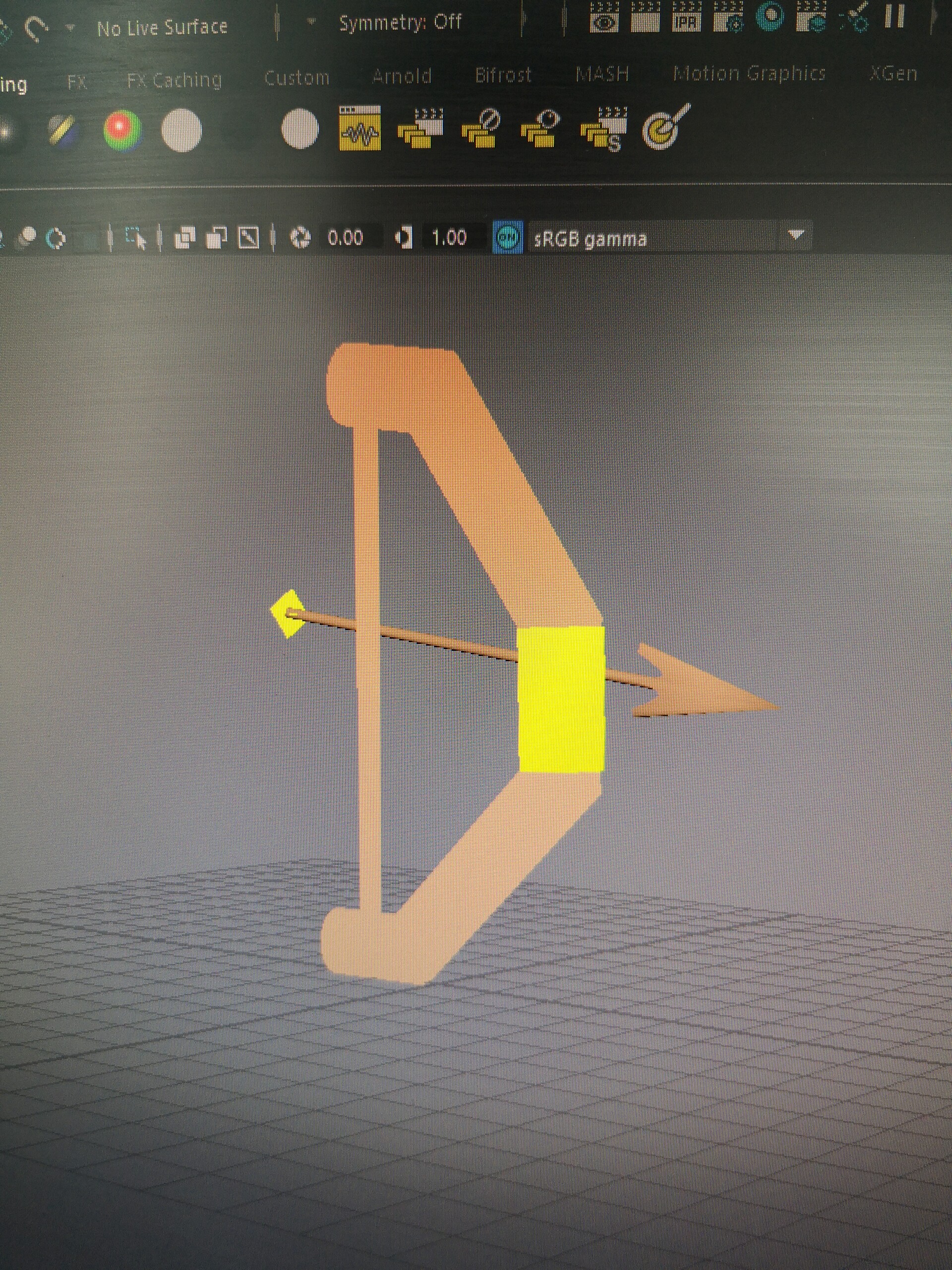
Task: Click the red-green sphere shelf icon
Action: (122, 130)
